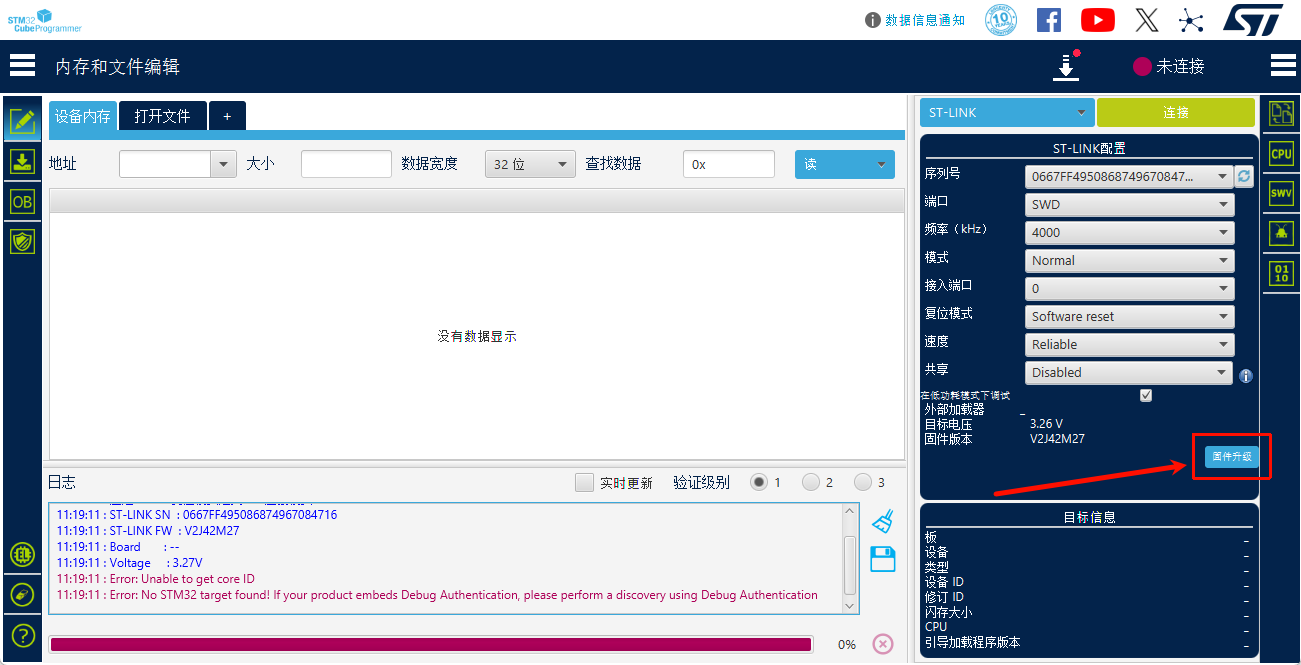This screenshot has height=665, width=1301.
Task: Save the log with the floppy disk icon
Action: click(x=882, y=559)
